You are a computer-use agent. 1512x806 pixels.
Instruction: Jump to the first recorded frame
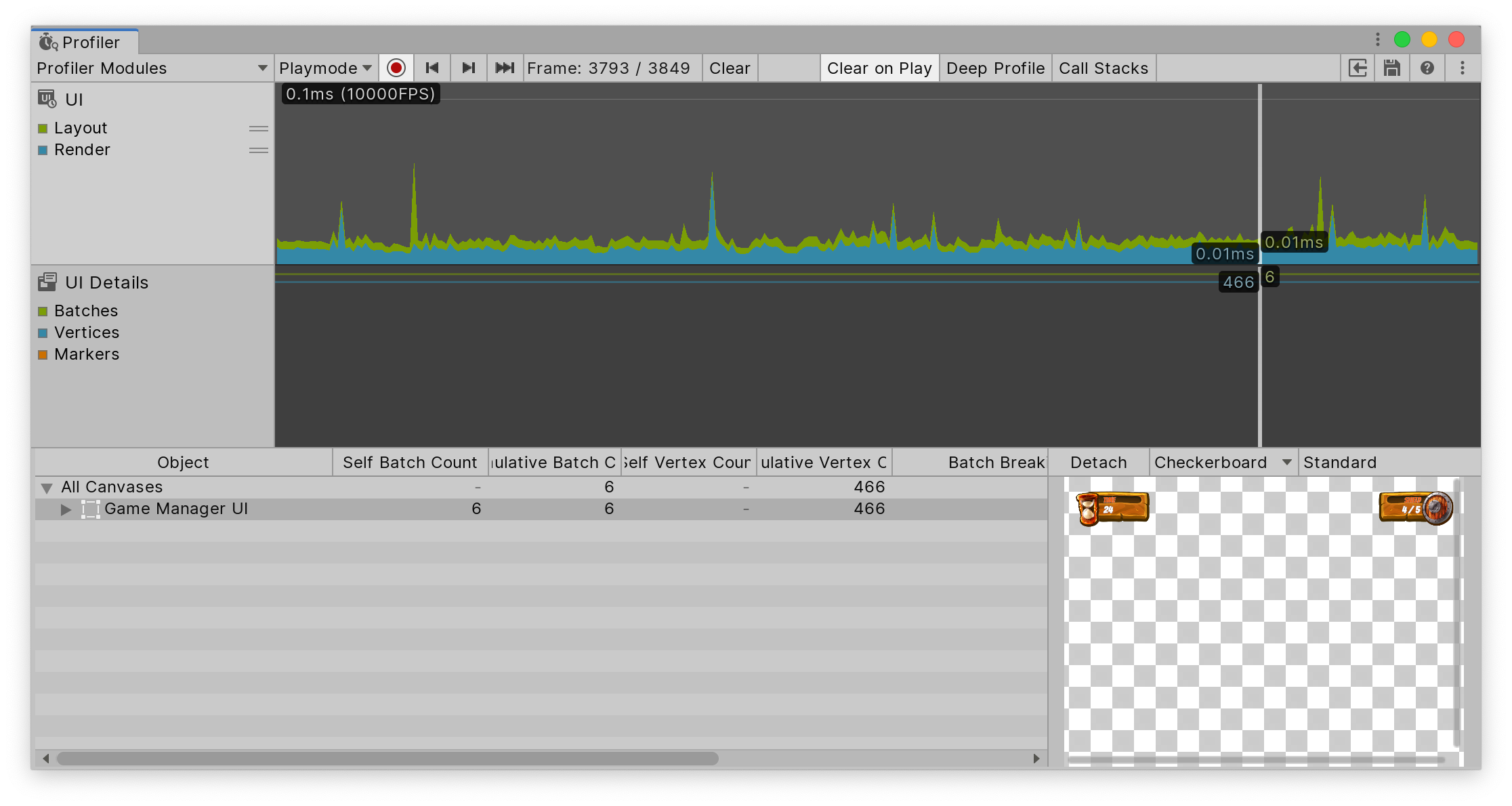(x=433, y=68)
